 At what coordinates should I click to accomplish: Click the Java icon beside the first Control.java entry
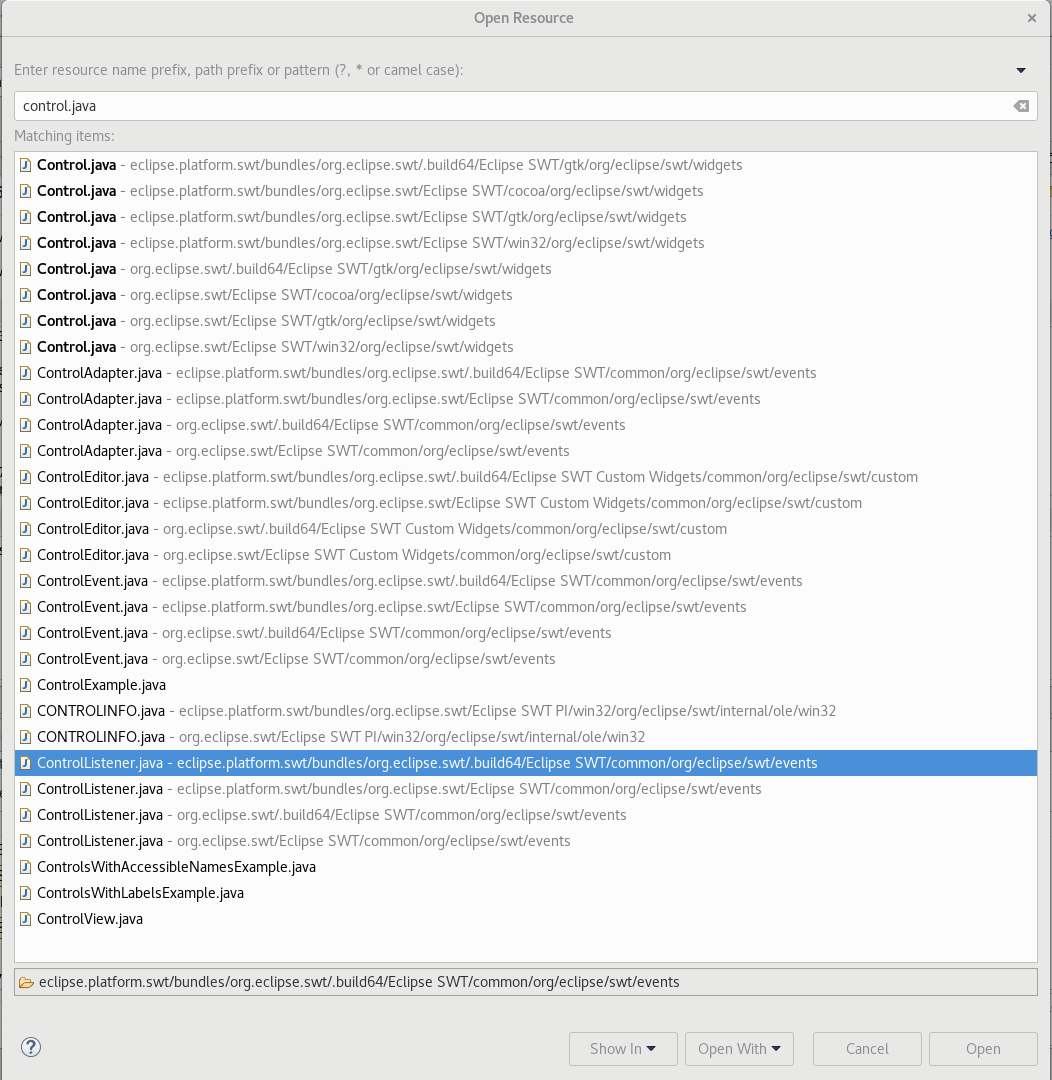point(25,165)
